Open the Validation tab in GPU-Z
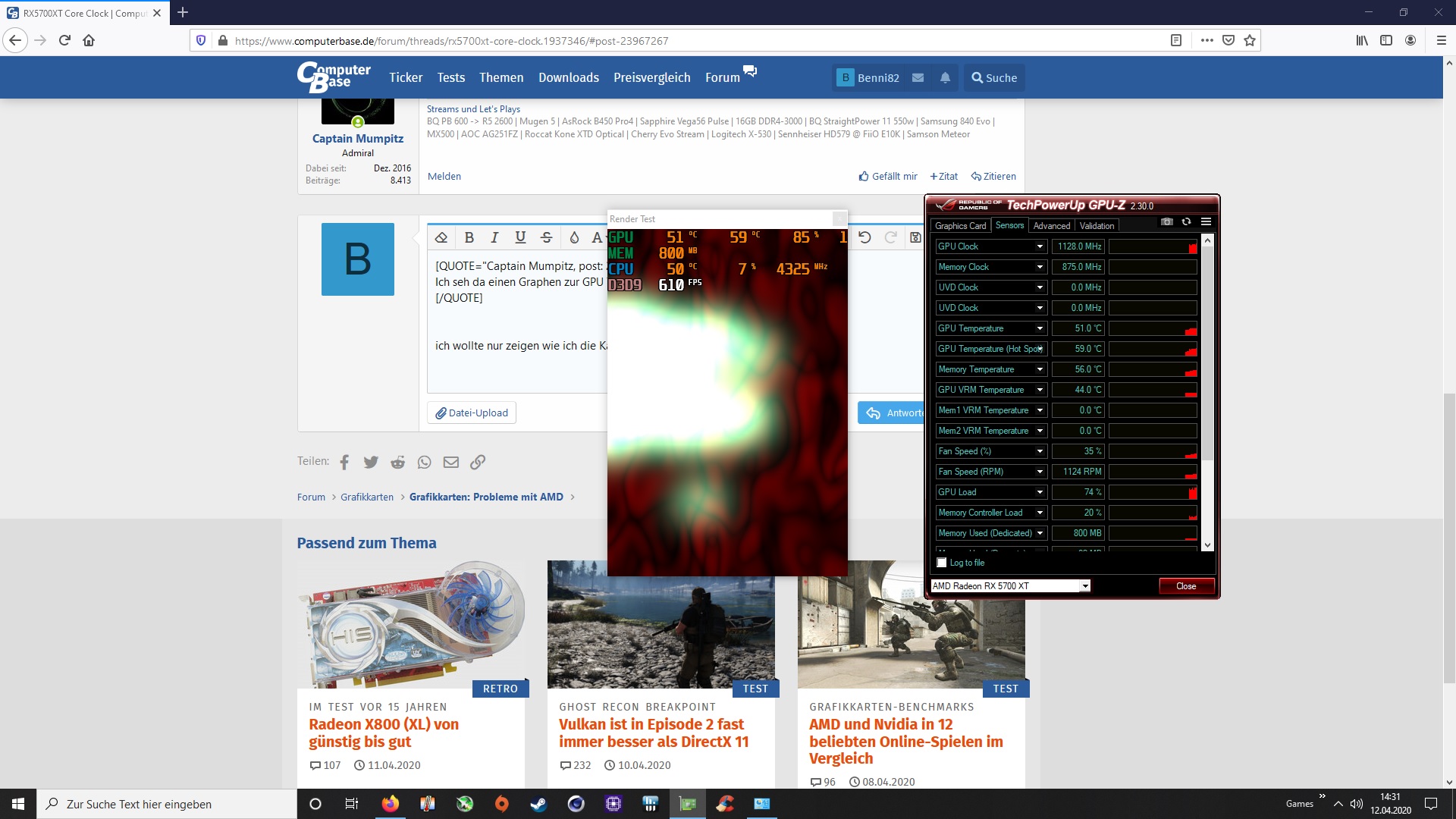 coord(1097,226)
